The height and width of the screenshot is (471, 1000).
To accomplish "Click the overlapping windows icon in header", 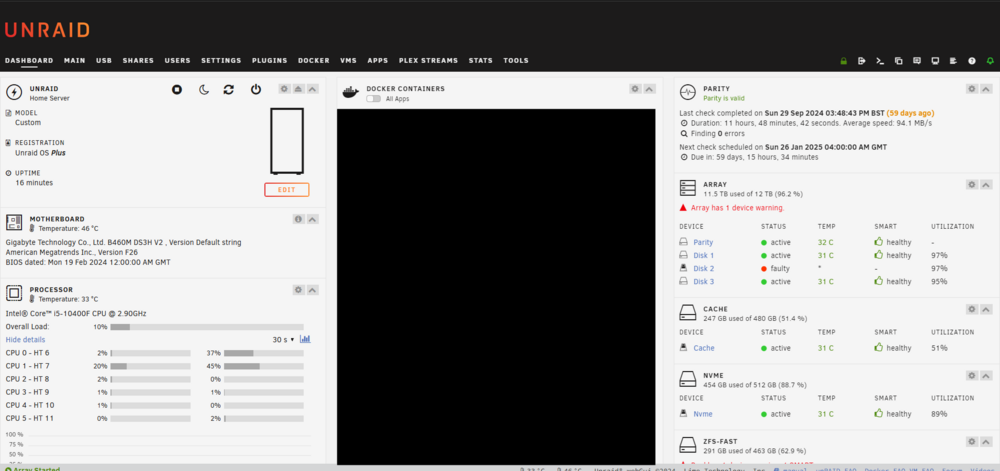I will pyautogui.click(x=899, y=61).
